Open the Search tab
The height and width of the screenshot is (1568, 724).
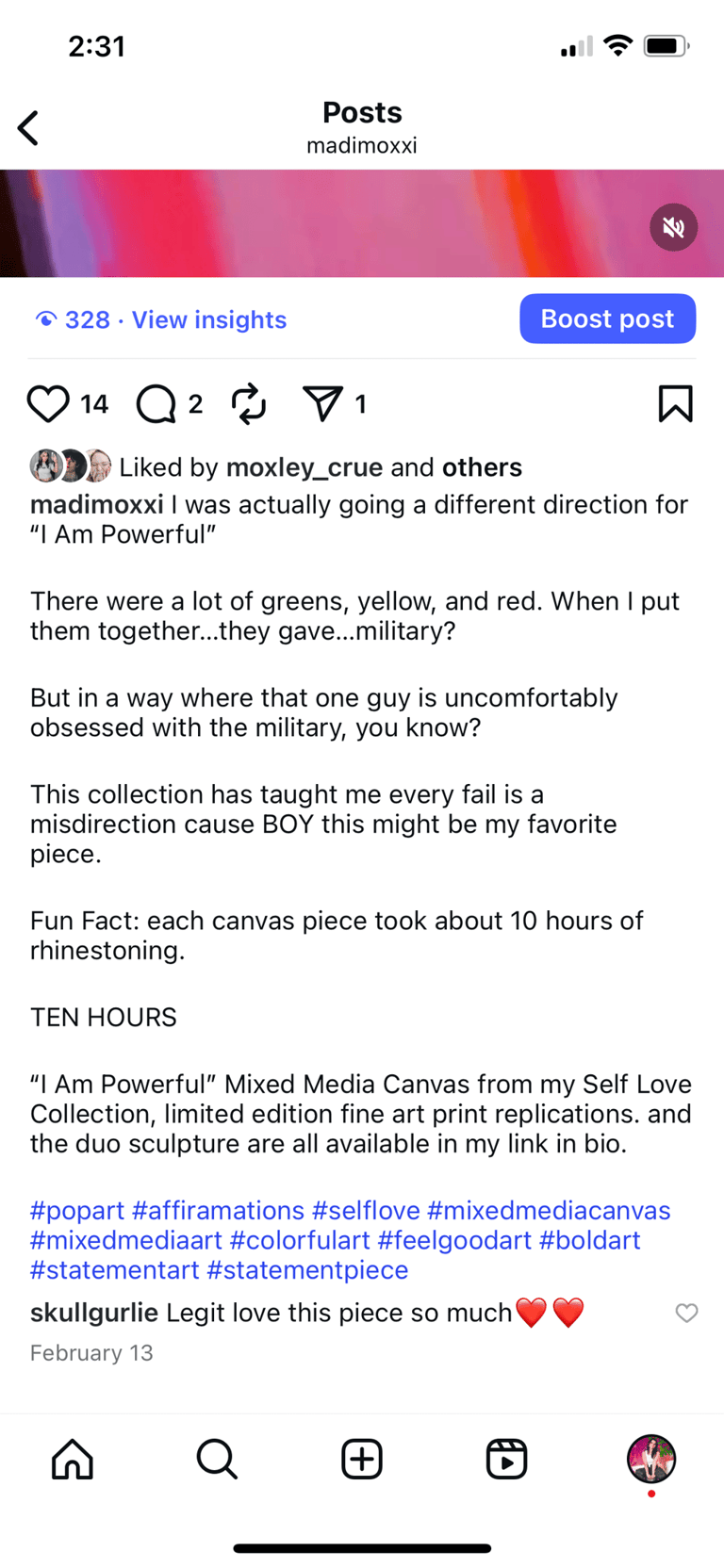217,1460
